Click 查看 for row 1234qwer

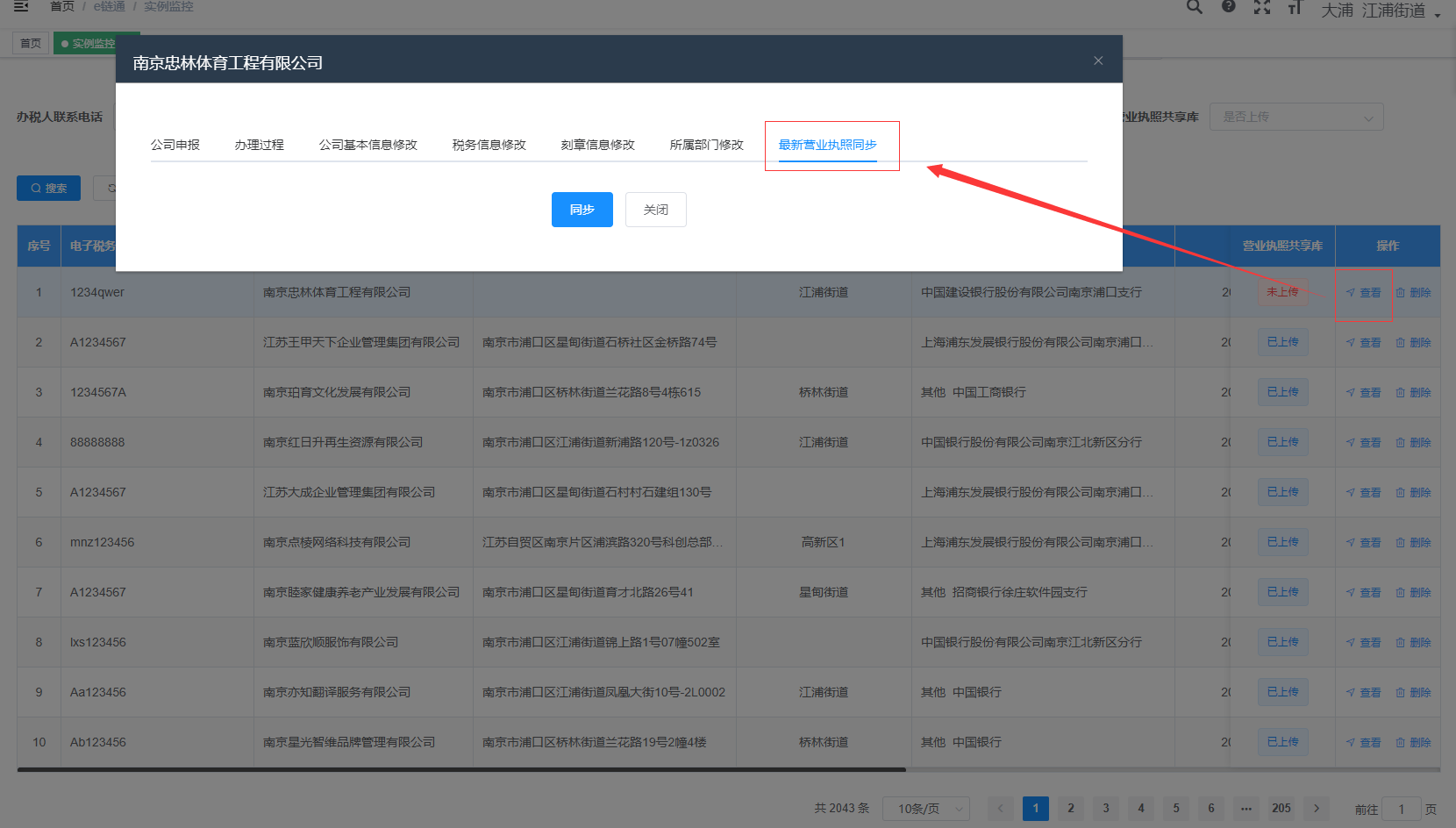(x=1364, y=293)
